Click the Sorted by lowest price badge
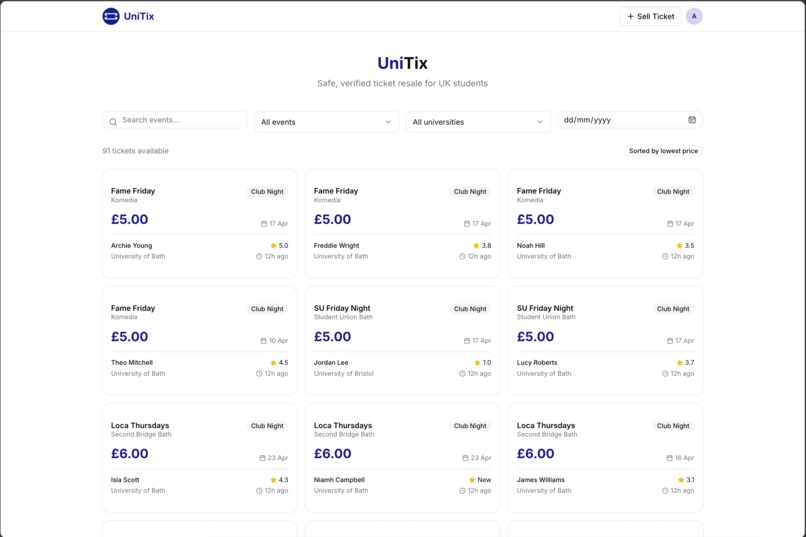The image size is (806, 537). coord(663,151)
